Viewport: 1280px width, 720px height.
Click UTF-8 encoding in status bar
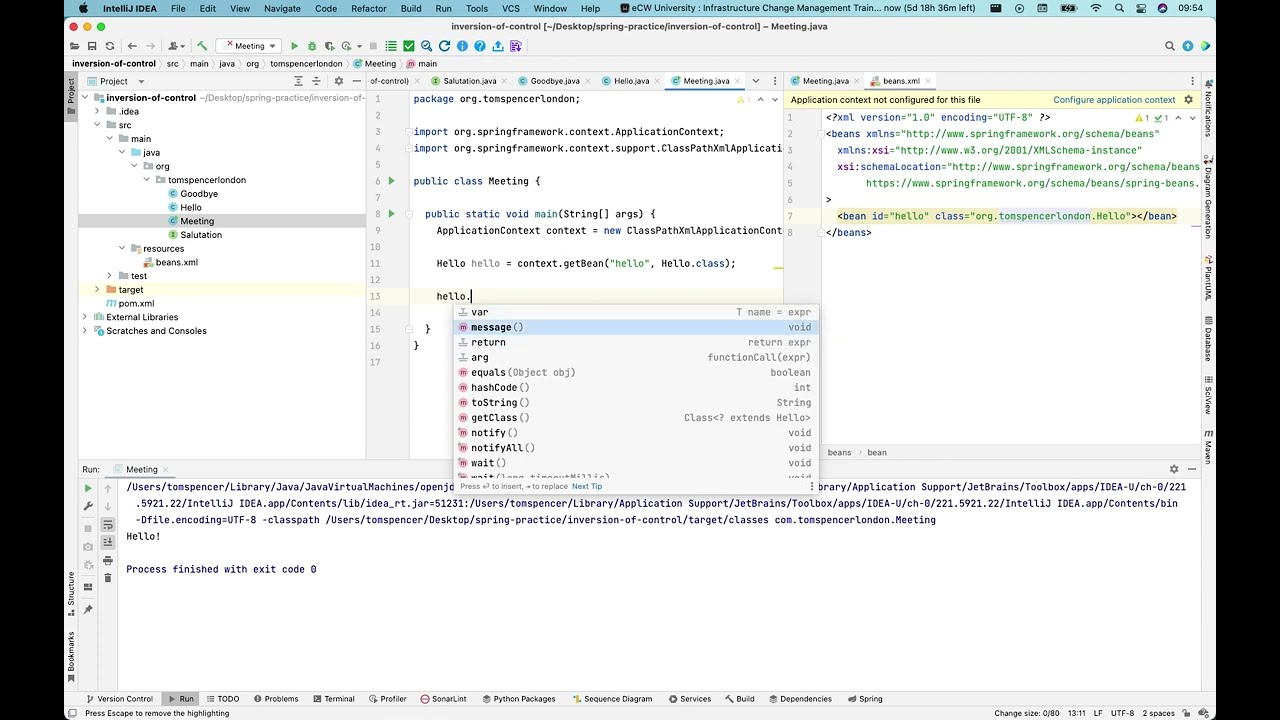pos(1123,713)
